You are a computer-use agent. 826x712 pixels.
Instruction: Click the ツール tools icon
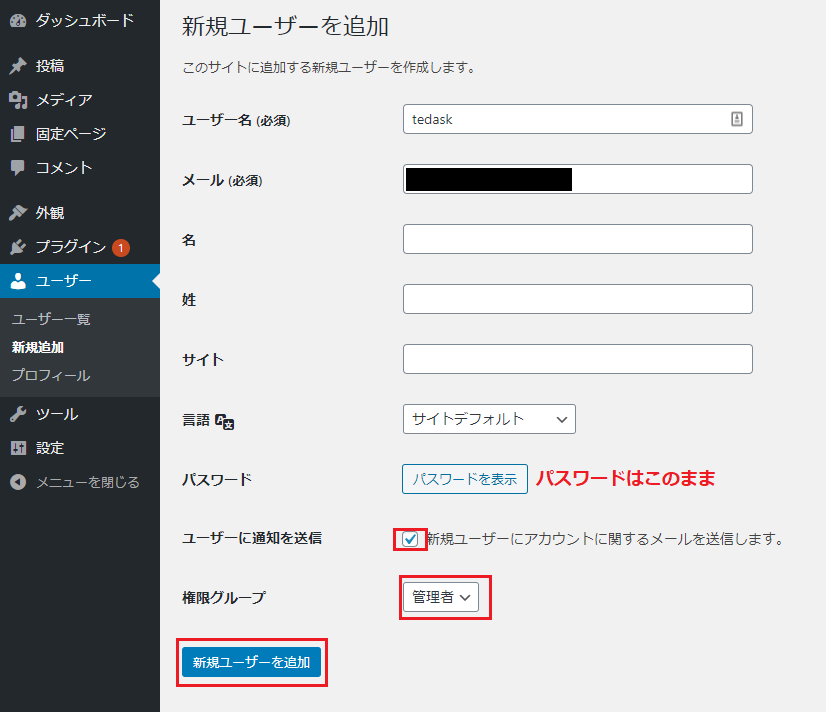[x=18, y=413]
